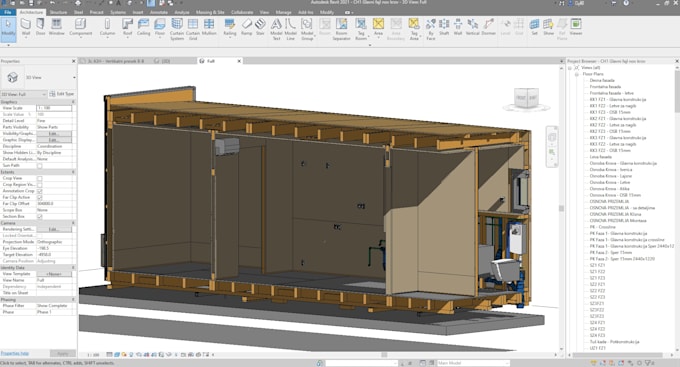
Task: Toggle the Sun Path checkbox
Action: pyautogui.click(x=39, y=166)
